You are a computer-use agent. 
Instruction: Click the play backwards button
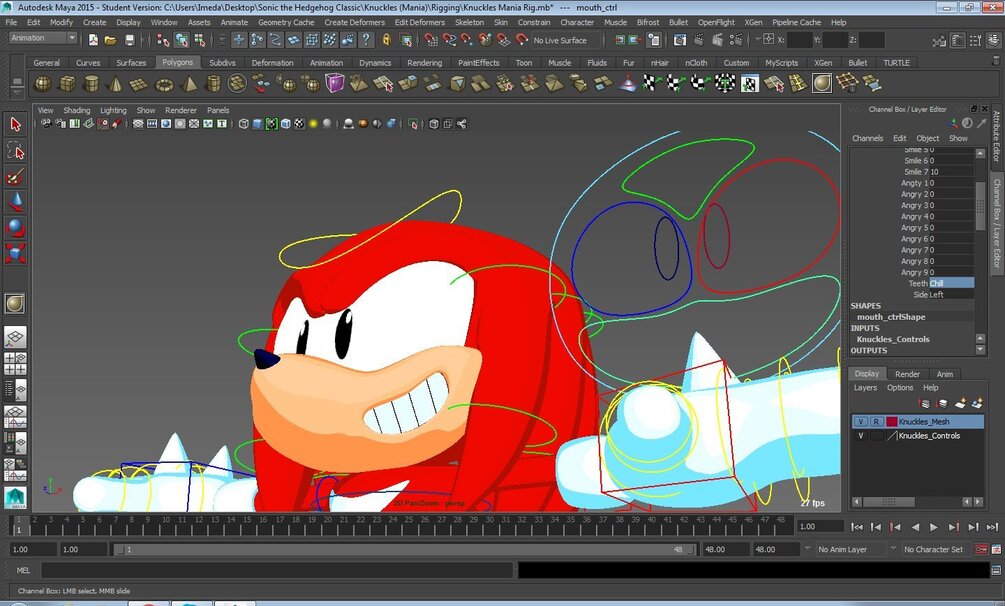point(915,527)
